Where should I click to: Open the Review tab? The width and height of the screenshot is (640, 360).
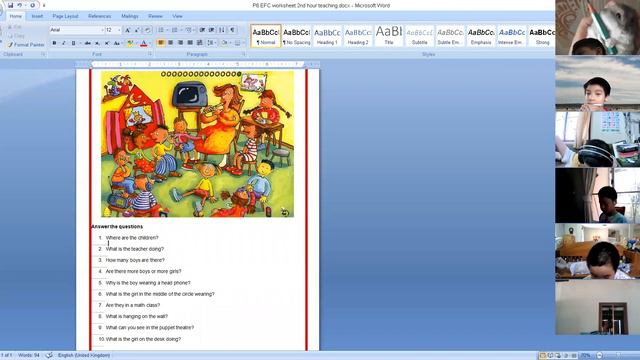[x=155, y=16]
